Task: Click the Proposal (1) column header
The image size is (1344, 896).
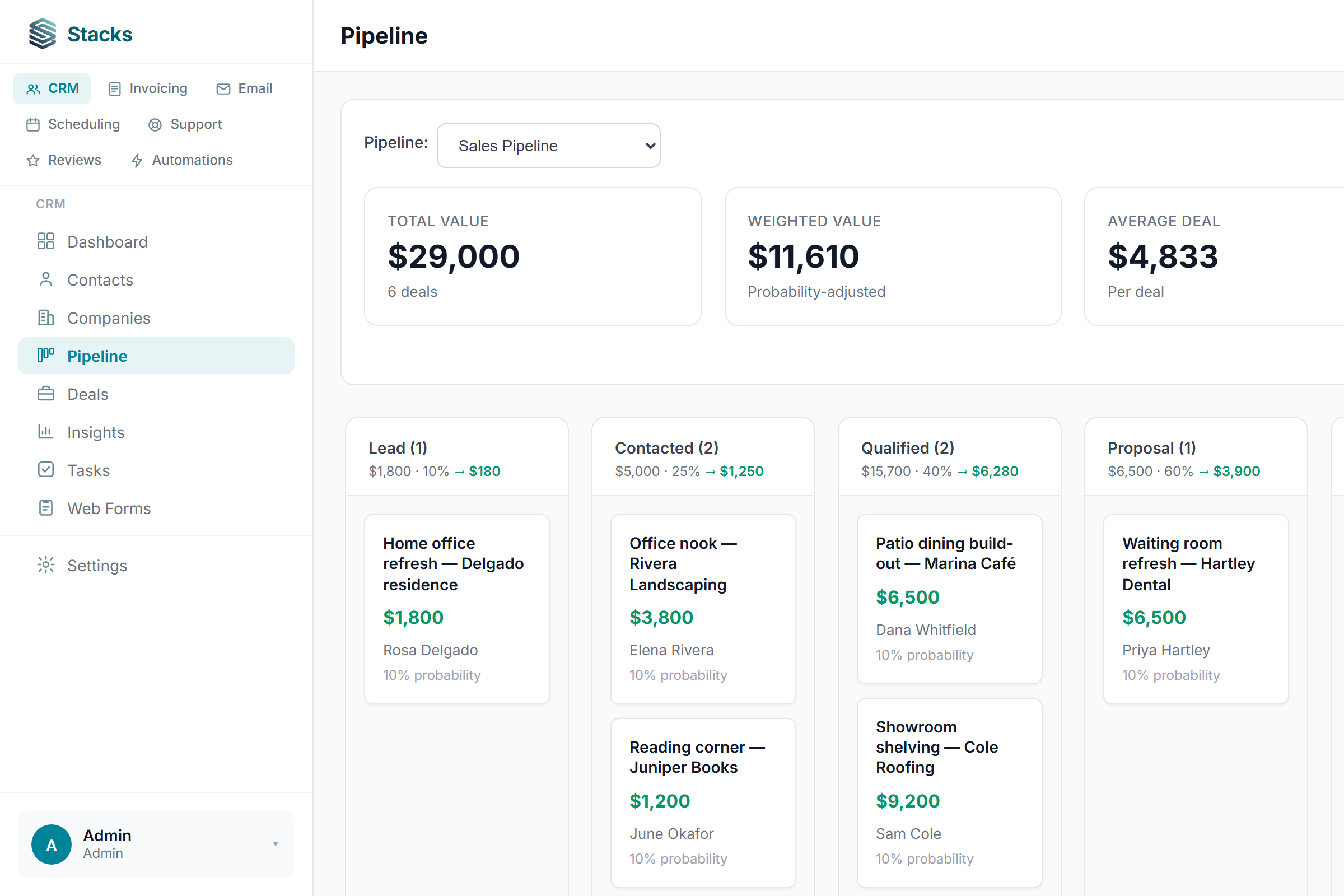Action: pos(1152,448)
